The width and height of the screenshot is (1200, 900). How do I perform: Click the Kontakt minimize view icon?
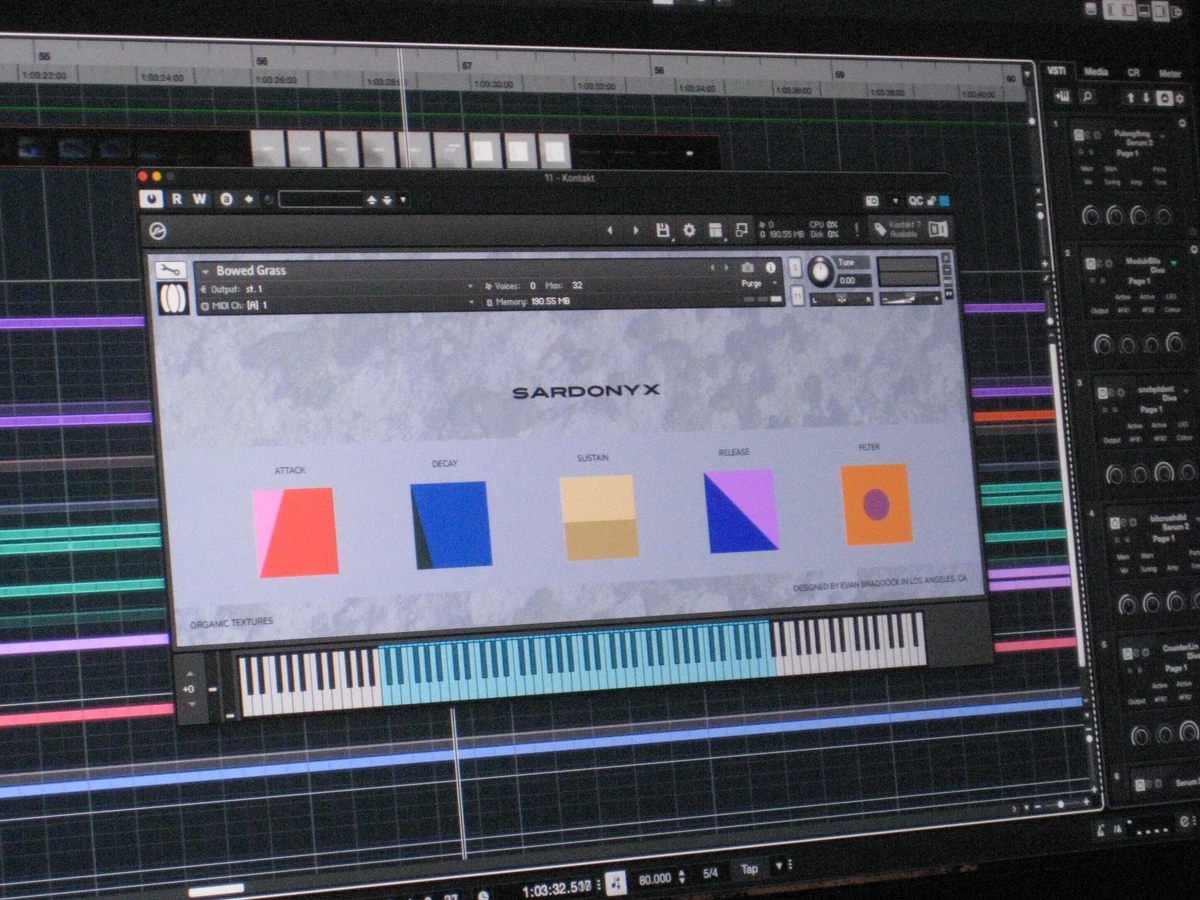click(x=741, y=230)
